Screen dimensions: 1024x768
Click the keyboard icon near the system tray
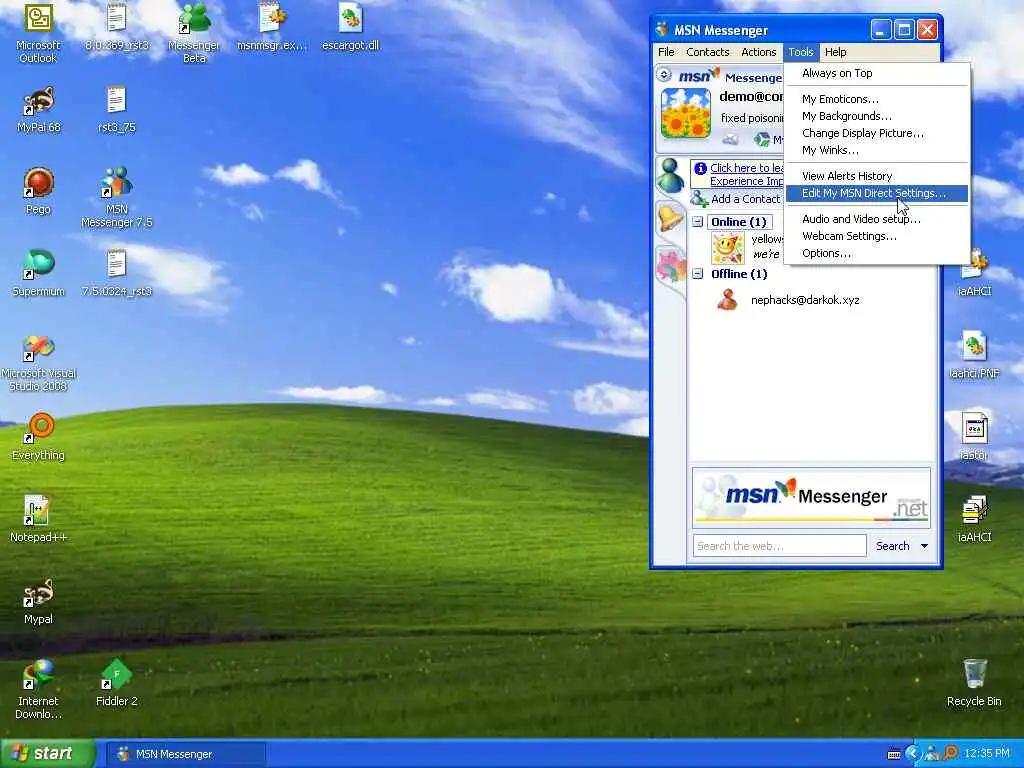click(x=894, y=754)
